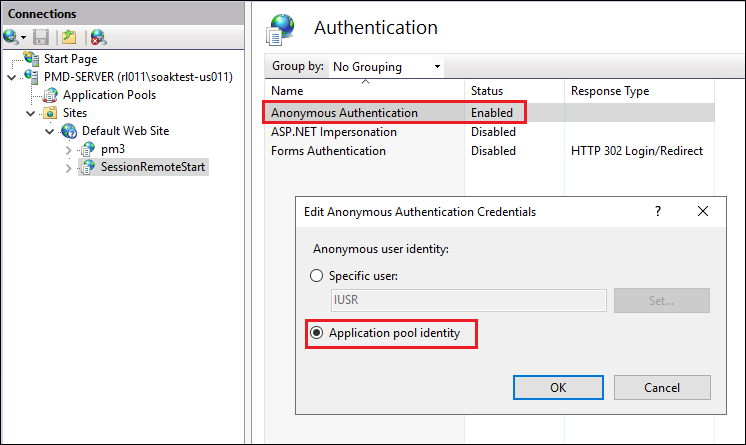Click the IUSR user name field

point(468,300)
